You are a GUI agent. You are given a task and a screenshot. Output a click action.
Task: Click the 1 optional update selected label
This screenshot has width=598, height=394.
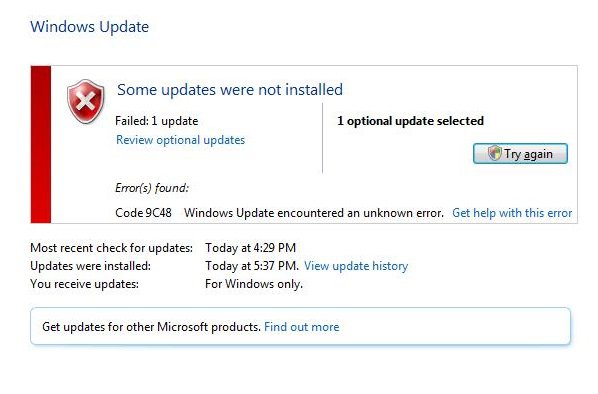[x=410, y=121]
